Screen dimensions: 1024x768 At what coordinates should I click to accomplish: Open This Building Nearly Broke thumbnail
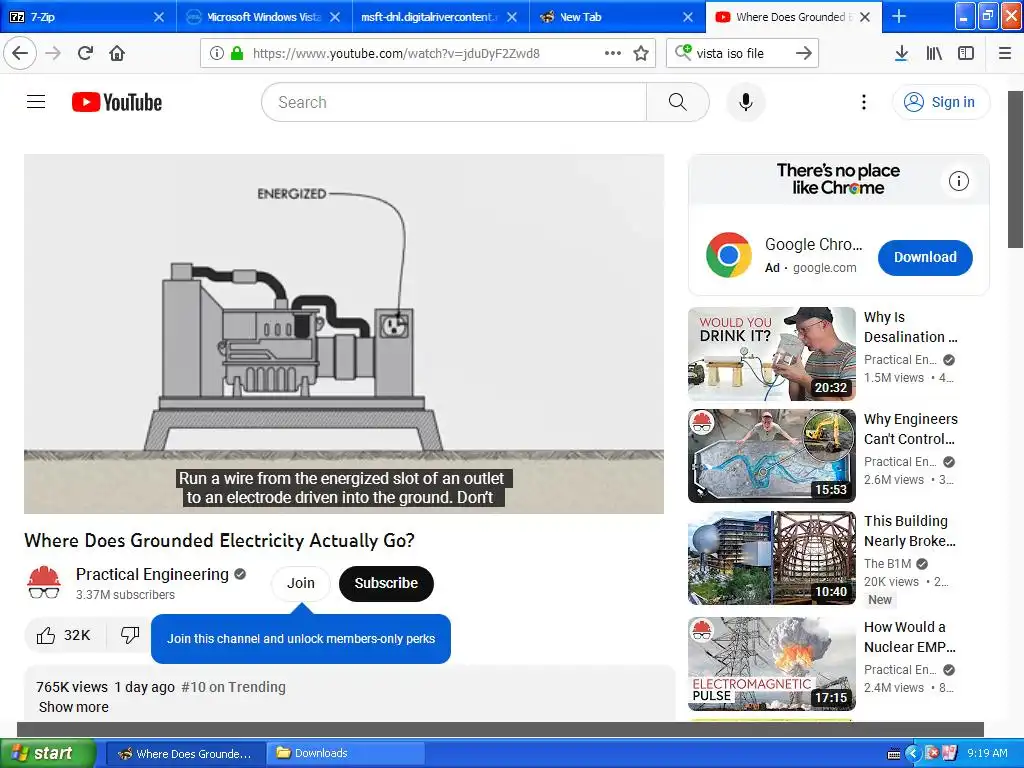pos(771,558)
